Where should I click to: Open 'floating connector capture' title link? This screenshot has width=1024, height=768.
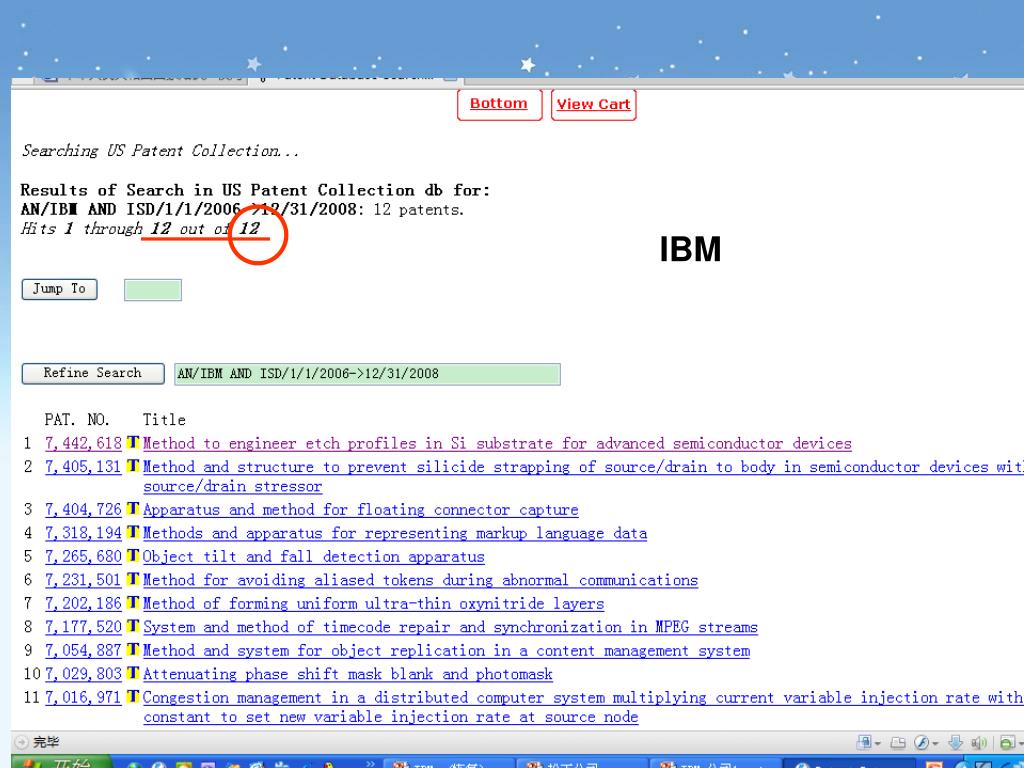(x=360, y=510)
